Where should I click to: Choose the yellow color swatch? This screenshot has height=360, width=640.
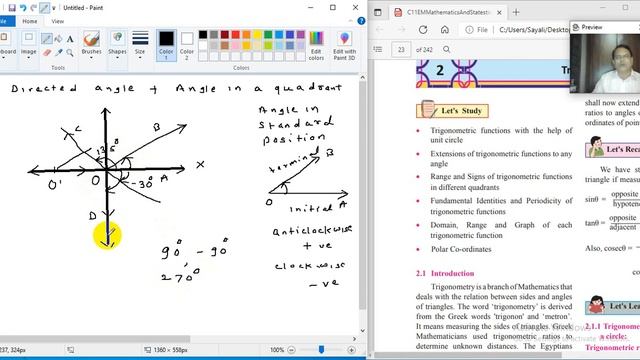pyautogui.click(x=257, y=35)
